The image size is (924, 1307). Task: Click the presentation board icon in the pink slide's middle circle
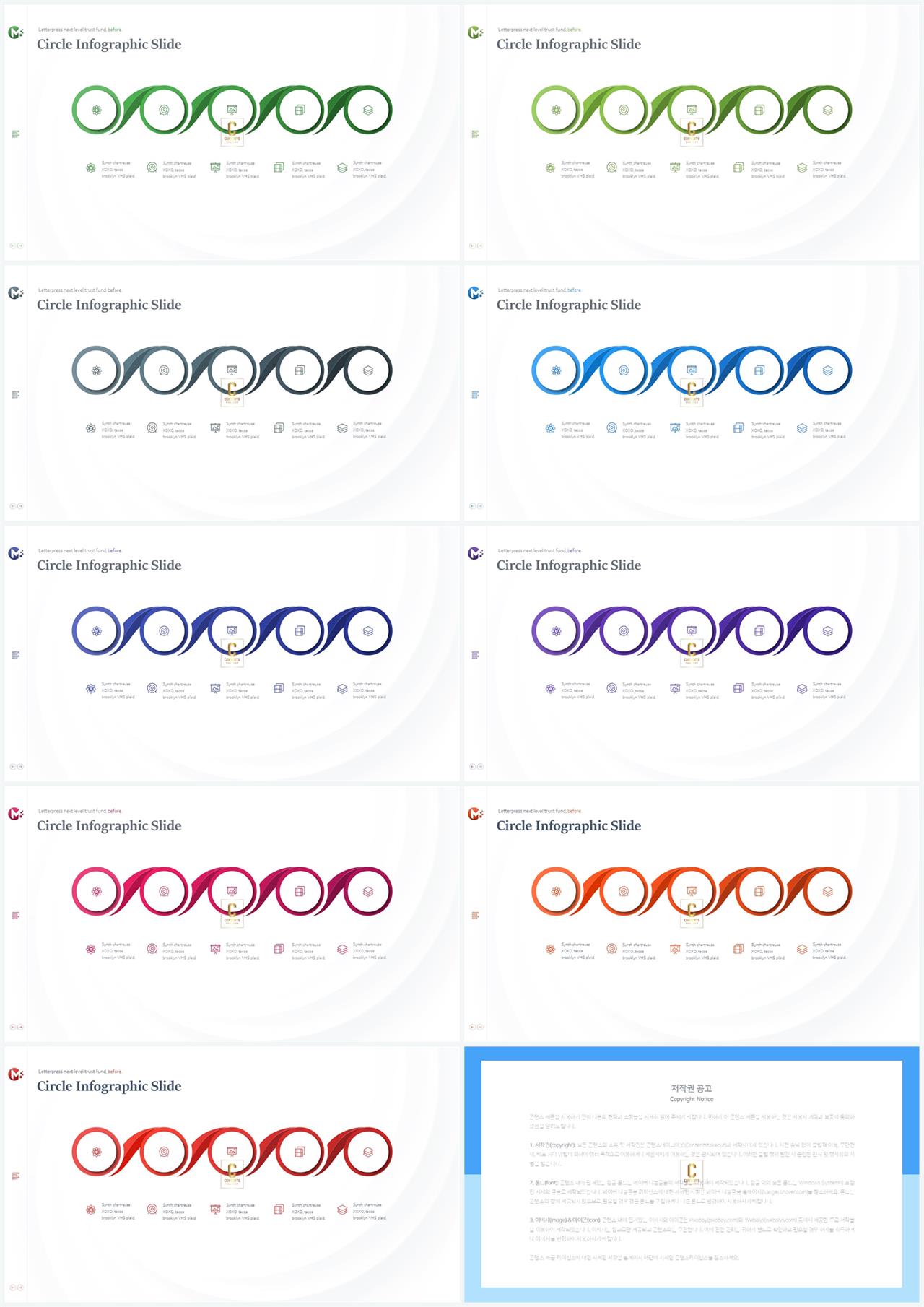coord(232,891)
